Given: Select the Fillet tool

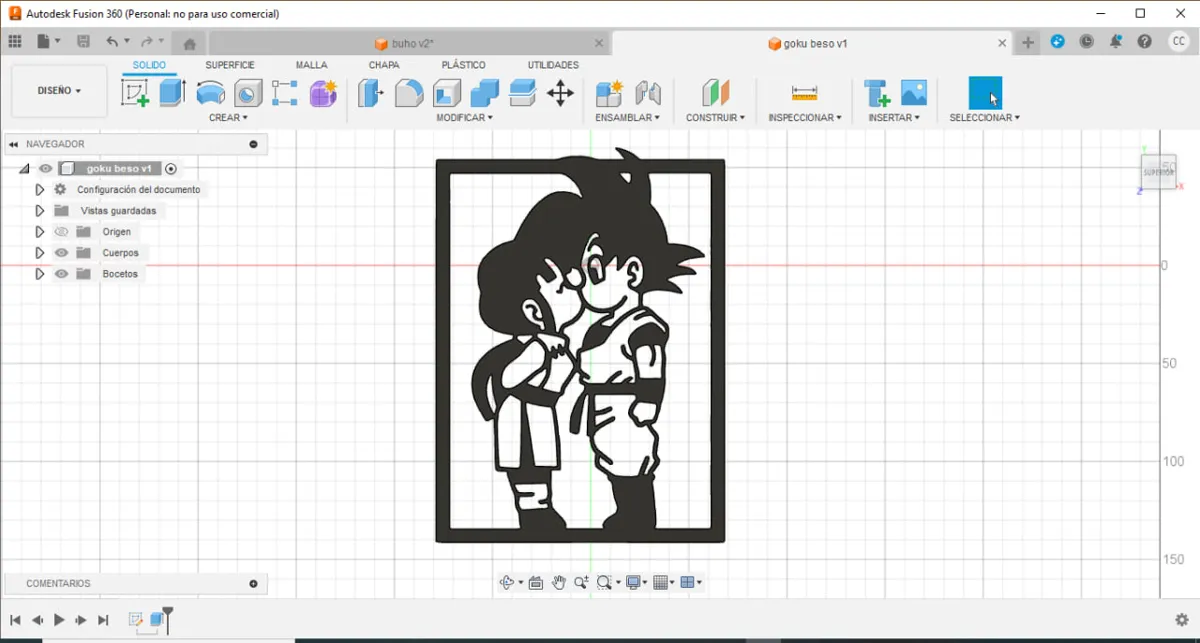Looking at the screenshot, I should pos(408,93).
